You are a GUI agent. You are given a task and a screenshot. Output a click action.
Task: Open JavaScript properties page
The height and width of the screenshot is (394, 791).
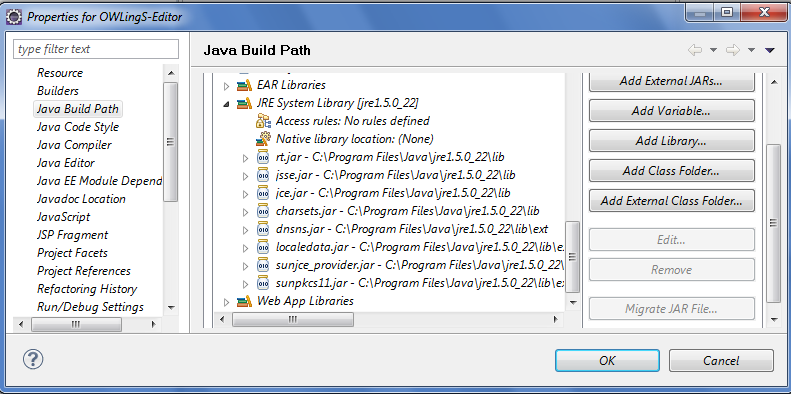(64, 217)
